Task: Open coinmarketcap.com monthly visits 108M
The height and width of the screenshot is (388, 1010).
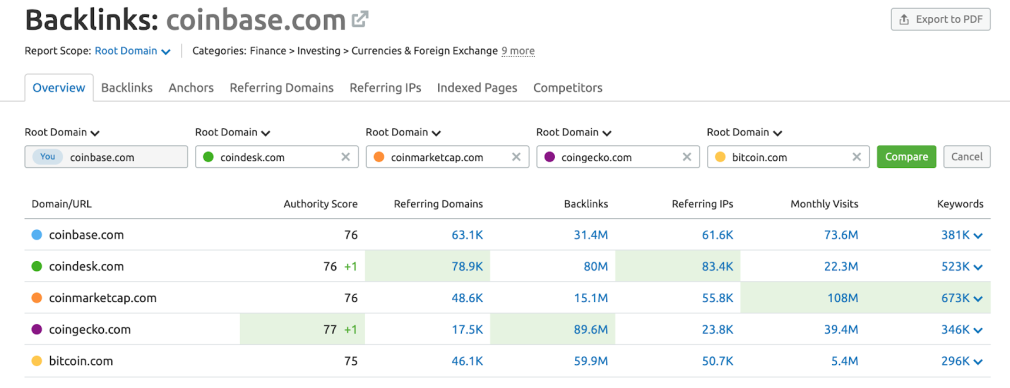Action: [x=842, y=298]
